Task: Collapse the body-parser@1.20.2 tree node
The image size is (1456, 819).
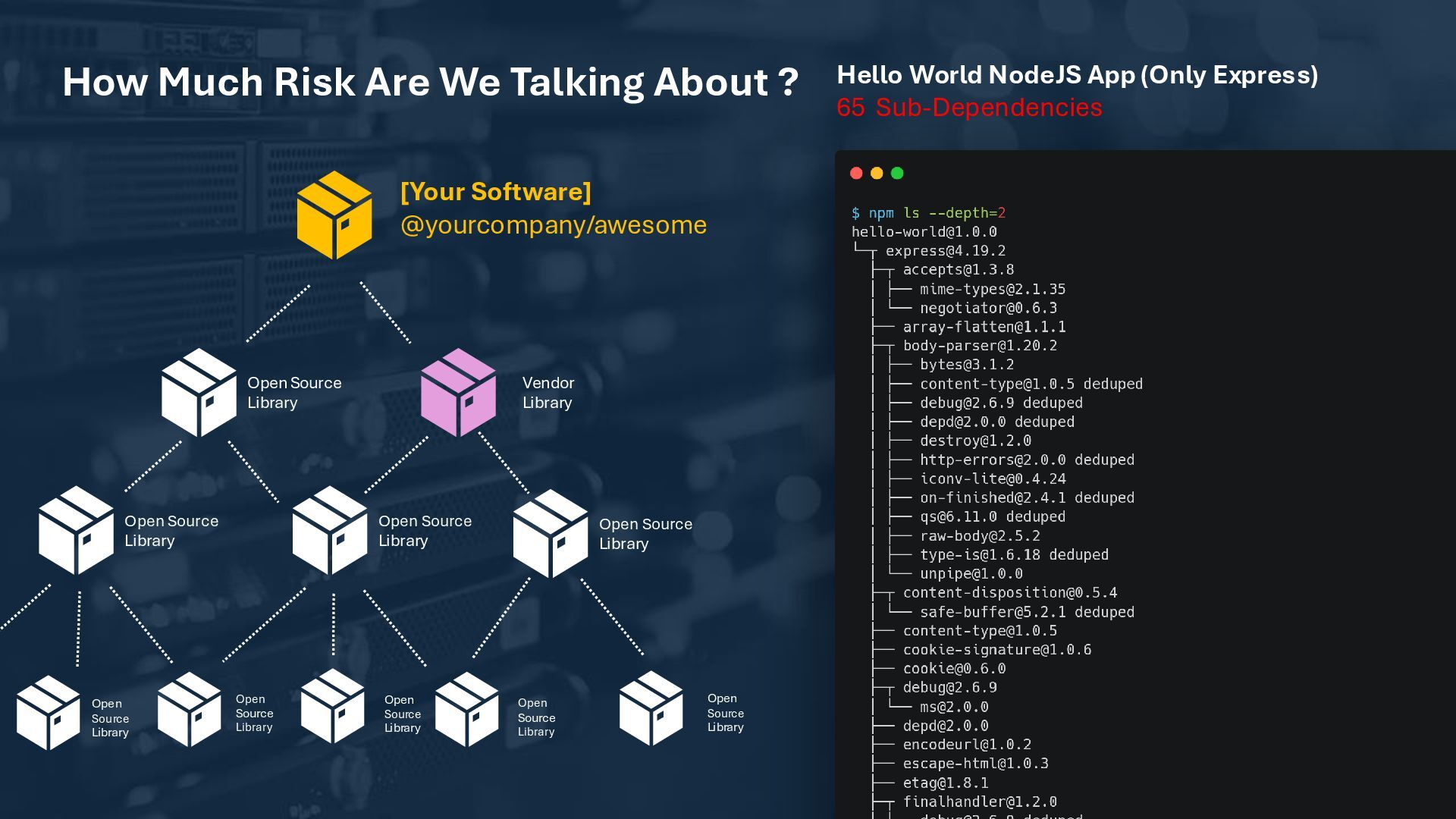Action: pyautogui.click(x=979, y=346)
